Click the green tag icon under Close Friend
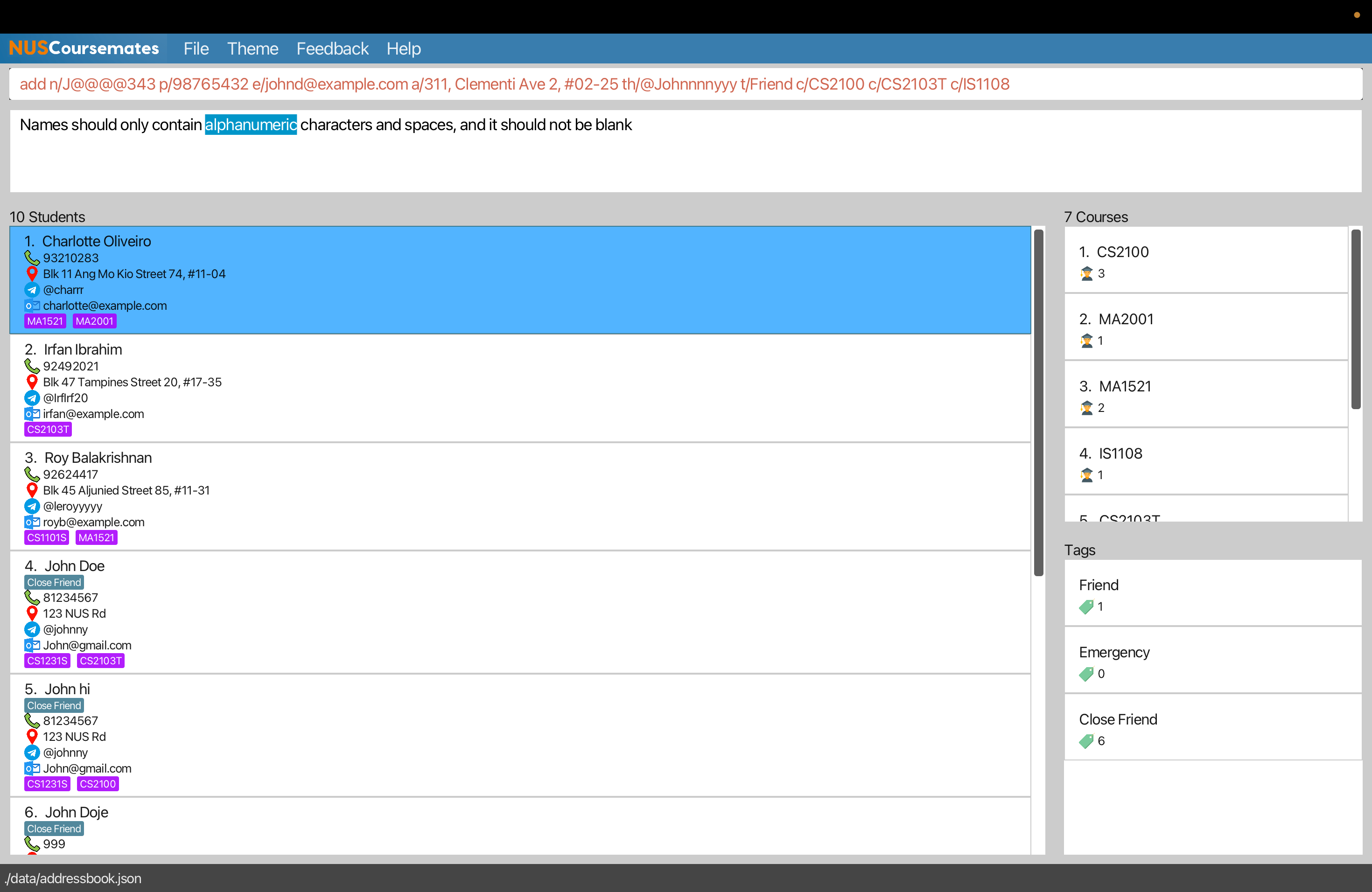This screenshot has width=1372, height=892. (1087, 740)
